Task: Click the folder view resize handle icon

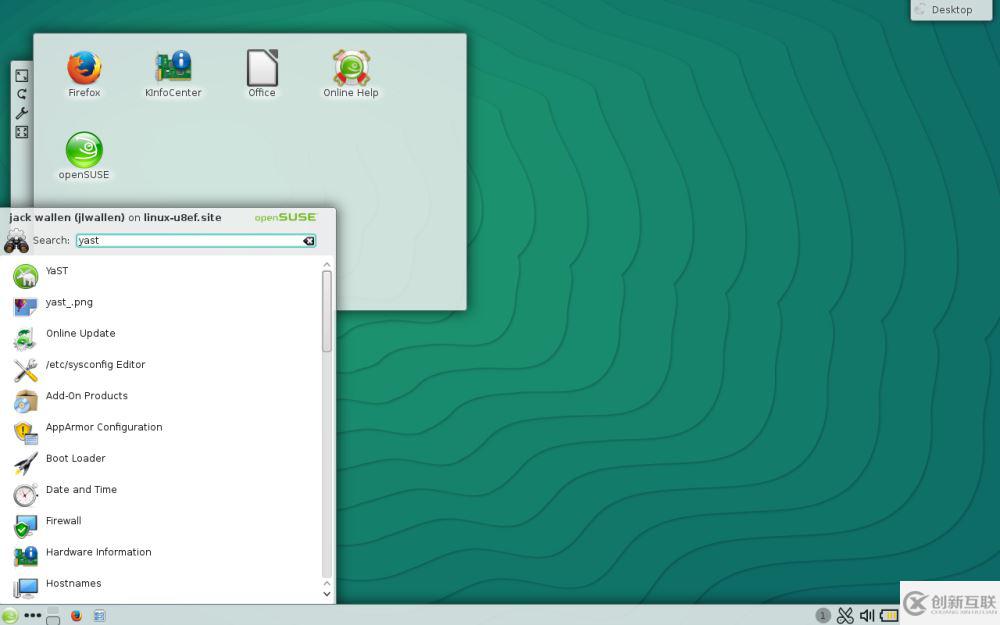Action: pyautogui.click(x=22, y=76)
